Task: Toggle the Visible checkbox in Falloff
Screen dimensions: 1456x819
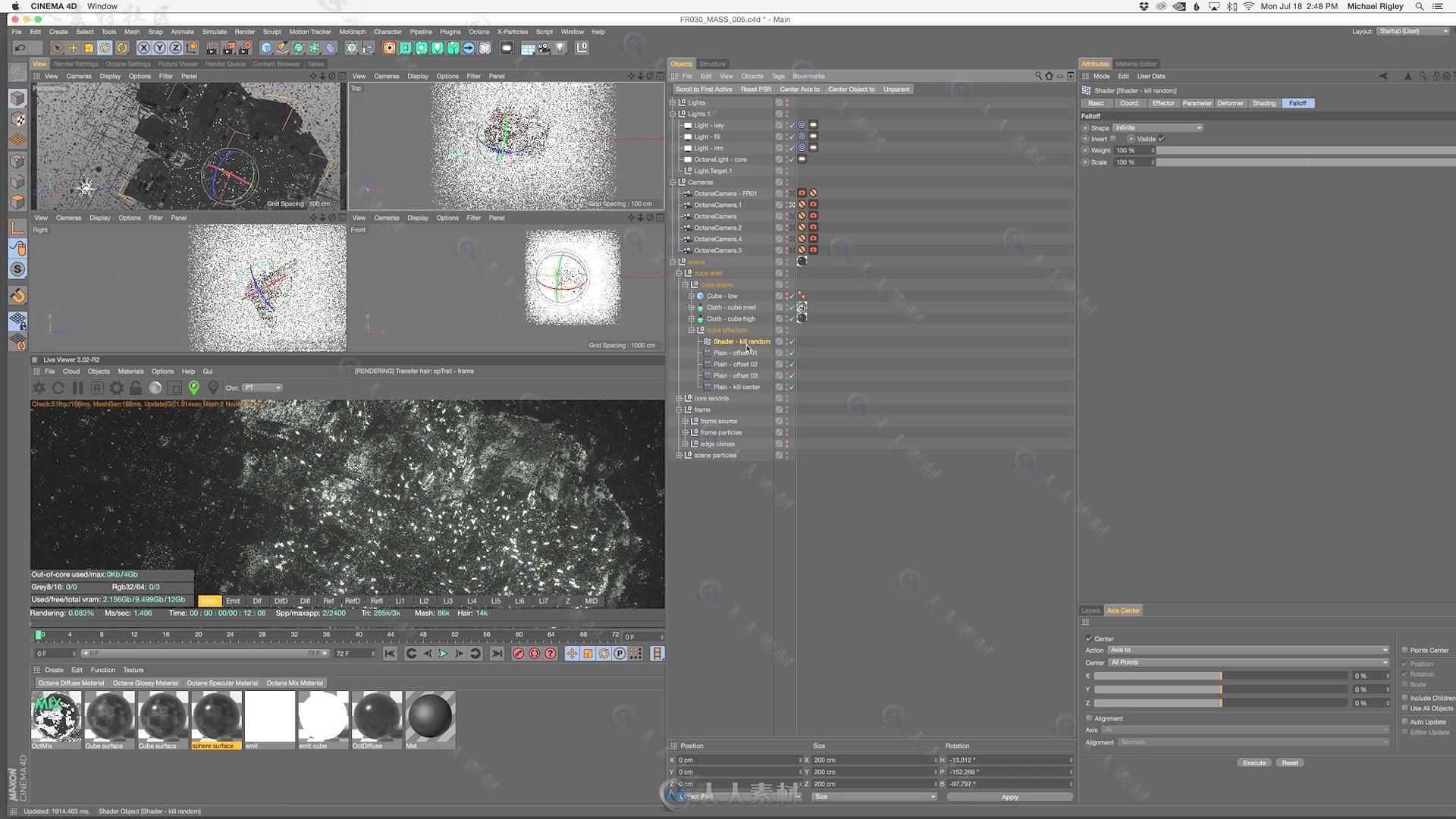Action: (x=1161, y=139)
